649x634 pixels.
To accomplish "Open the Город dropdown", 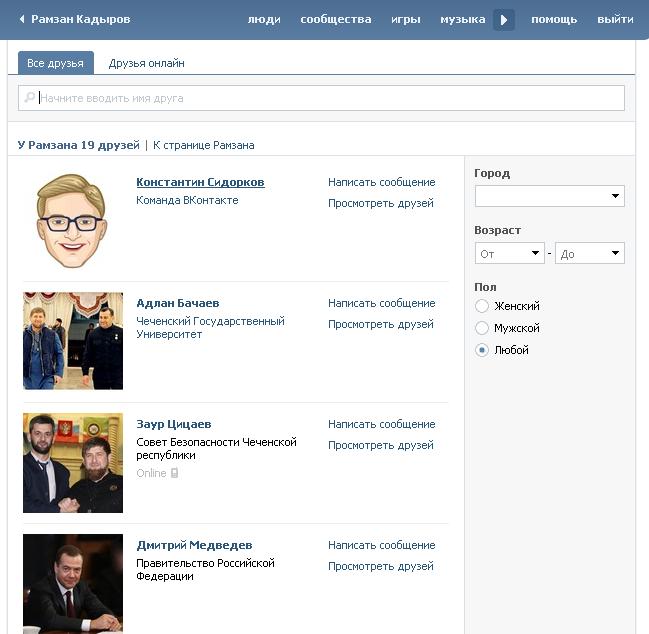I will pyautogui.click(x=550, y=196).
